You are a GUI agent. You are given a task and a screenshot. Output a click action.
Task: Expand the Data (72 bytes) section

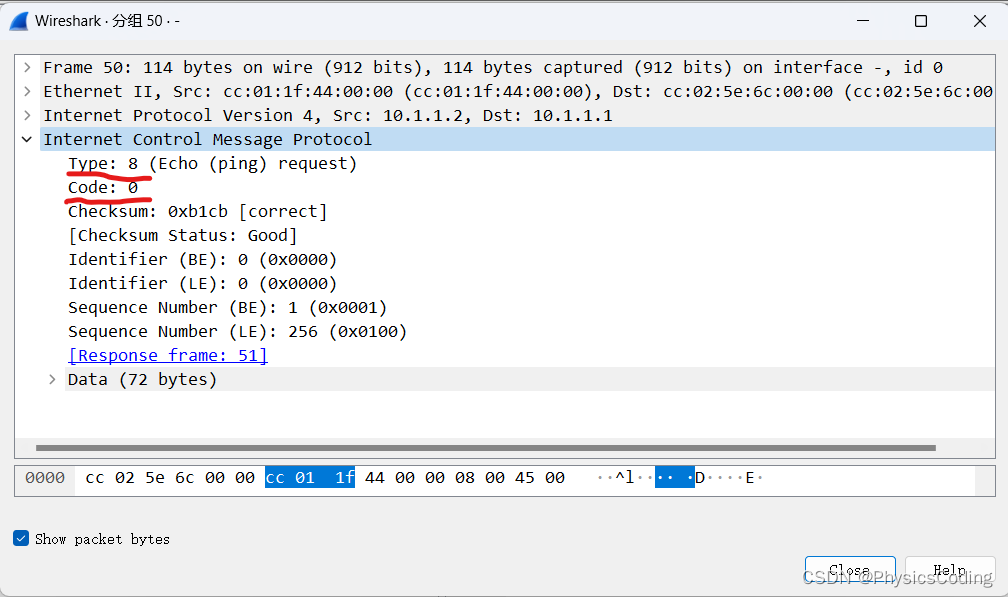(x=52, y=379)
